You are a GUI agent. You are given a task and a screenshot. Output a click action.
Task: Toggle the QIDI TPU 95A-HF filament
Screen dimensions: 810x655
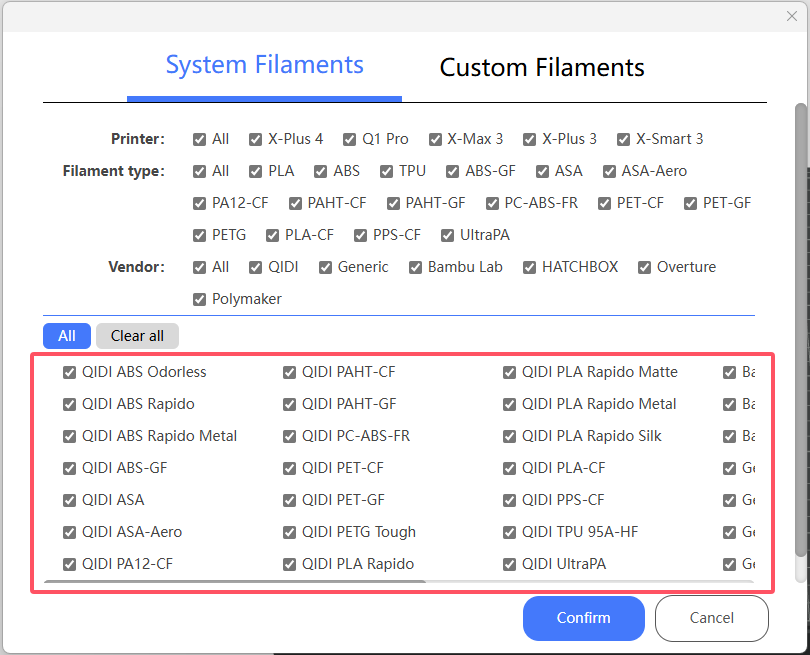pyautogui.click(x=509, y=533)
